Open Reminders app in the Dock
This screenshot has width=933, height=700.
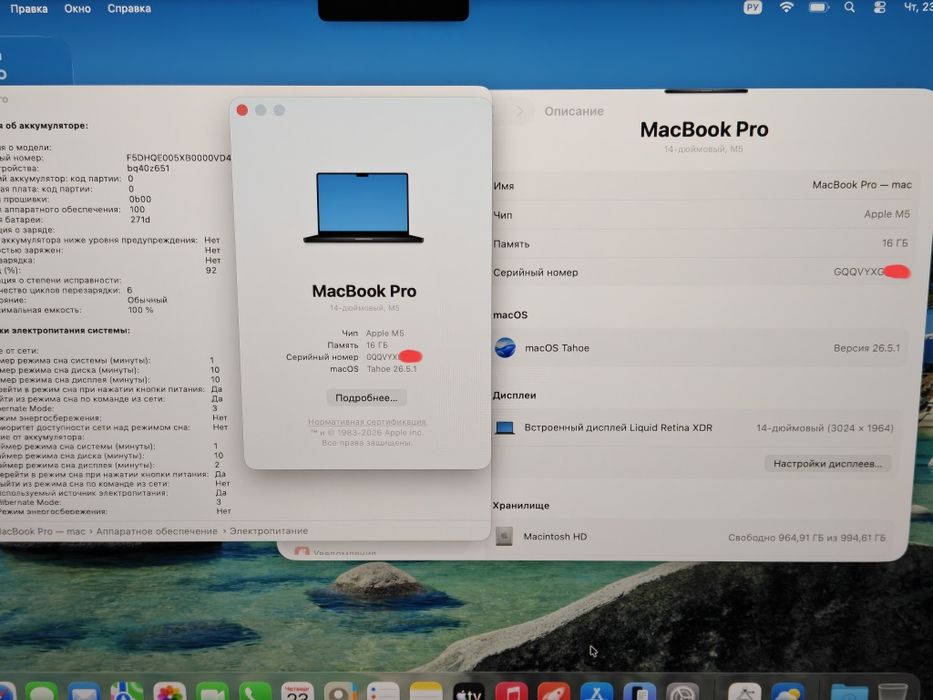(x=383, y=693)
